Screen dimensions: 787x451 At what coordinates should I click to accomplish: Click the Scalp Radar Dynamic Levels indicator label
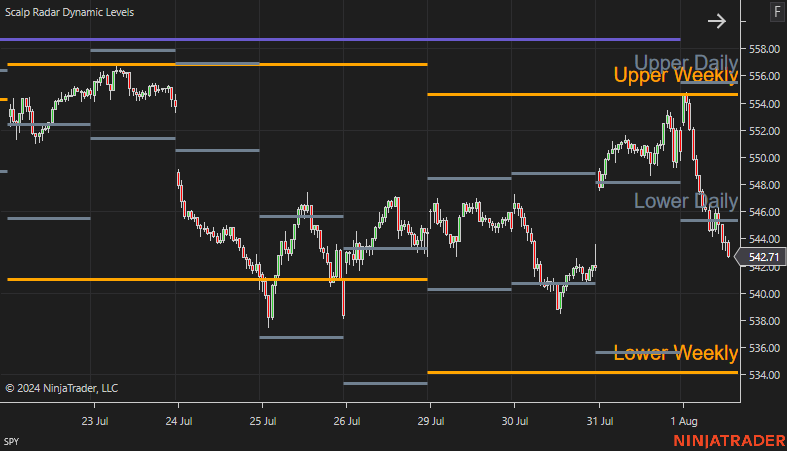pyautogui.click(x=69, y=12)
